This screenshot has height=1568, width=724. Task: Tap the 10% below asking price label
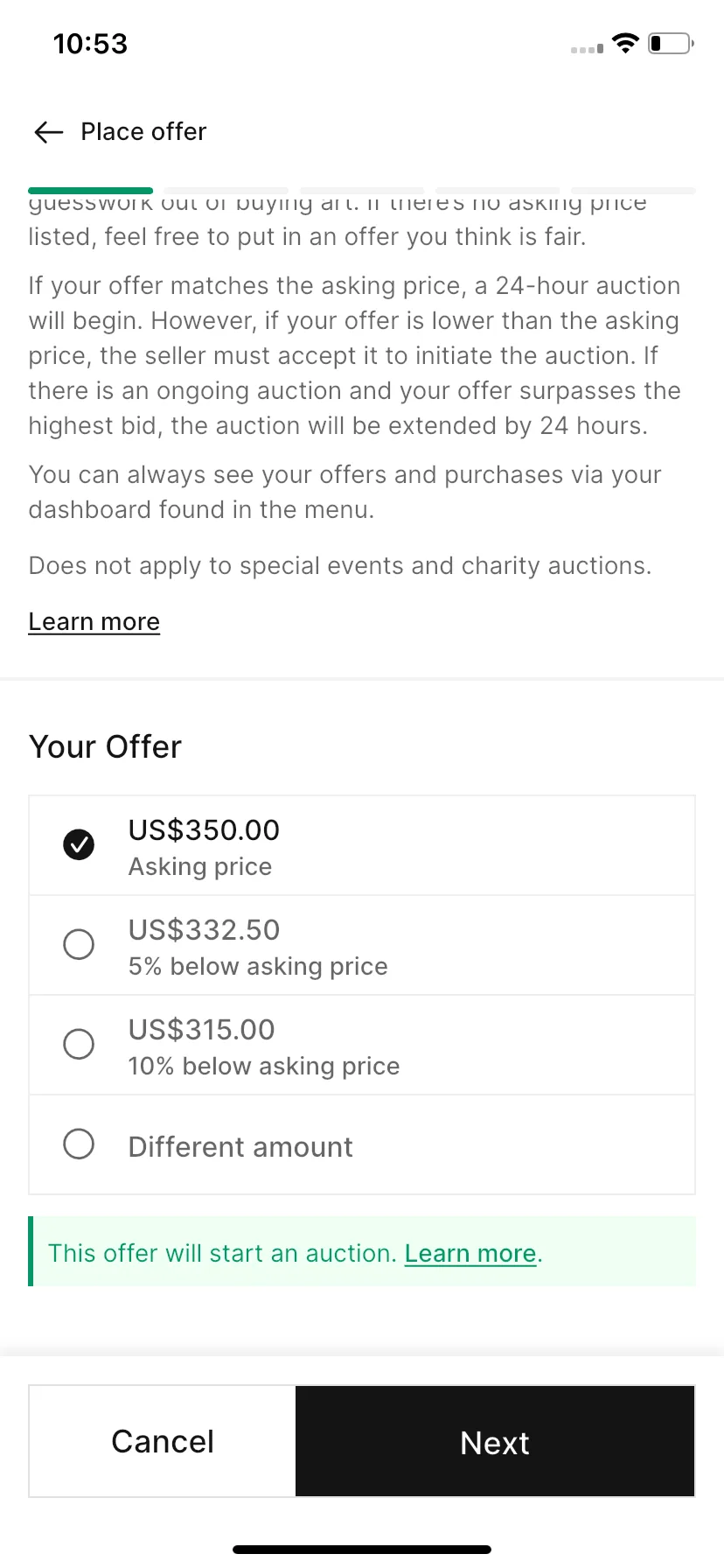(x=264, y=1066)
